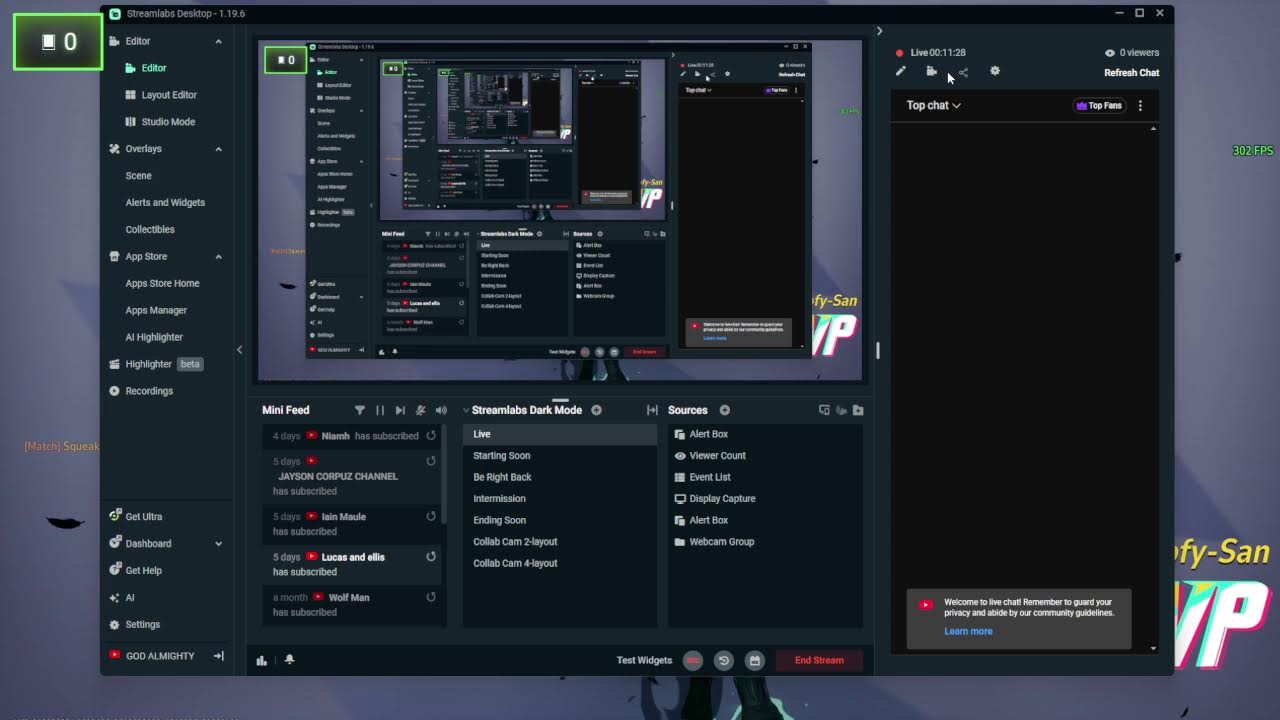Viewport: 1280px width, 720px height.
Task: Edit stream info pencil icon
Action: tap(901, 71)
